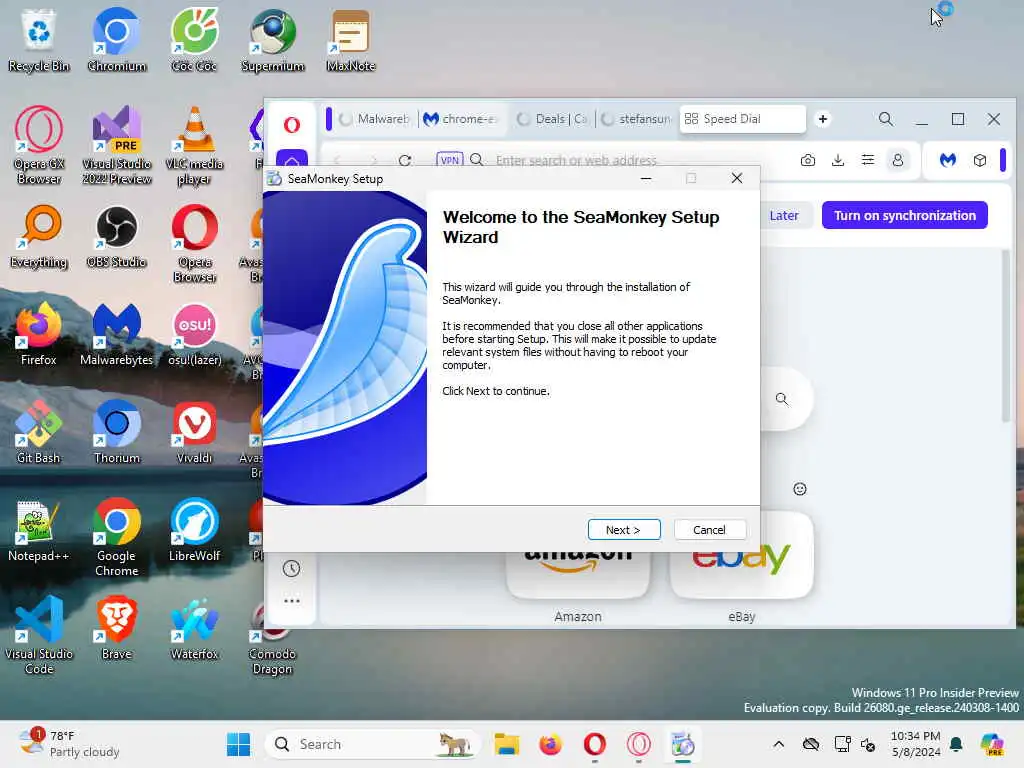Screen dimensions: 1024x768
Task: Expand the system tray hidden icons chevron
Action: pos(778,744)
